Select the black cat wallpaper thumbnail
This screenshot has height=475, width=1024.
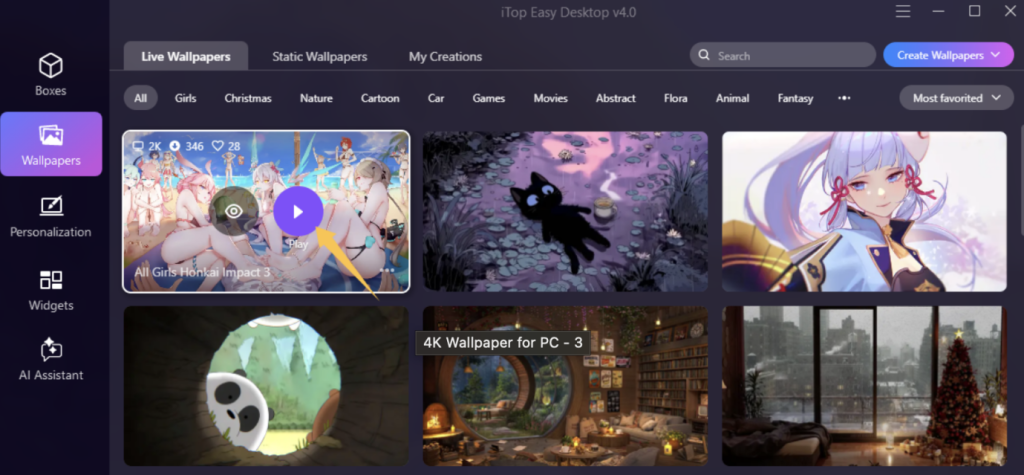click(x=565, y=211)
